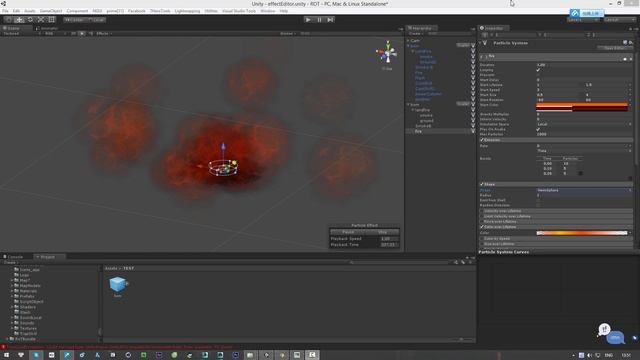Toggle the 2D view button
640x360 pixels.
(73, 33)
